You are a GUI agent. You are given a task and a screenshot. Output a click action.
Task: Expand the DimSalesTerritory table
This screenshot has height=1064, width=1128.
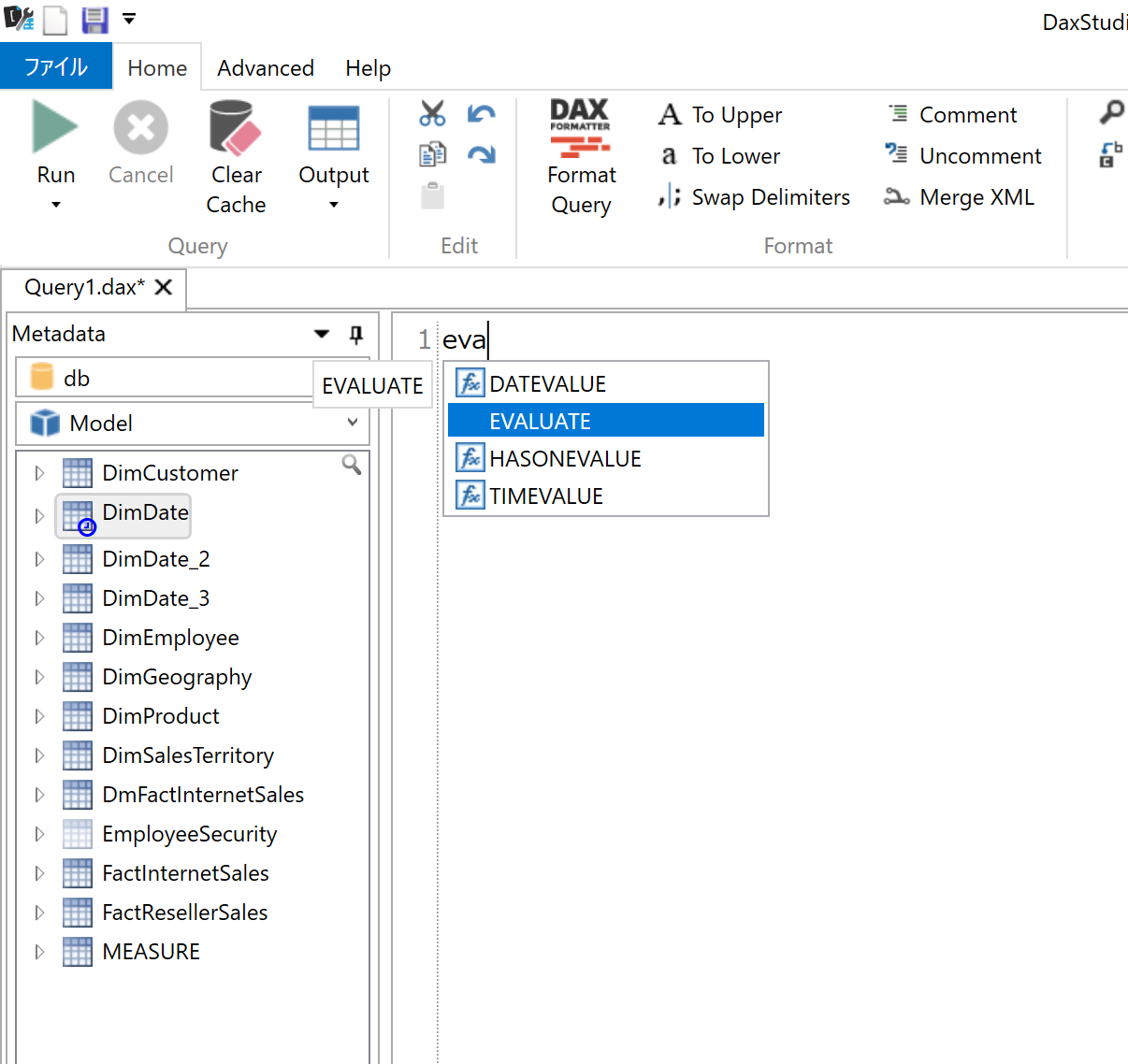point(39,755)
